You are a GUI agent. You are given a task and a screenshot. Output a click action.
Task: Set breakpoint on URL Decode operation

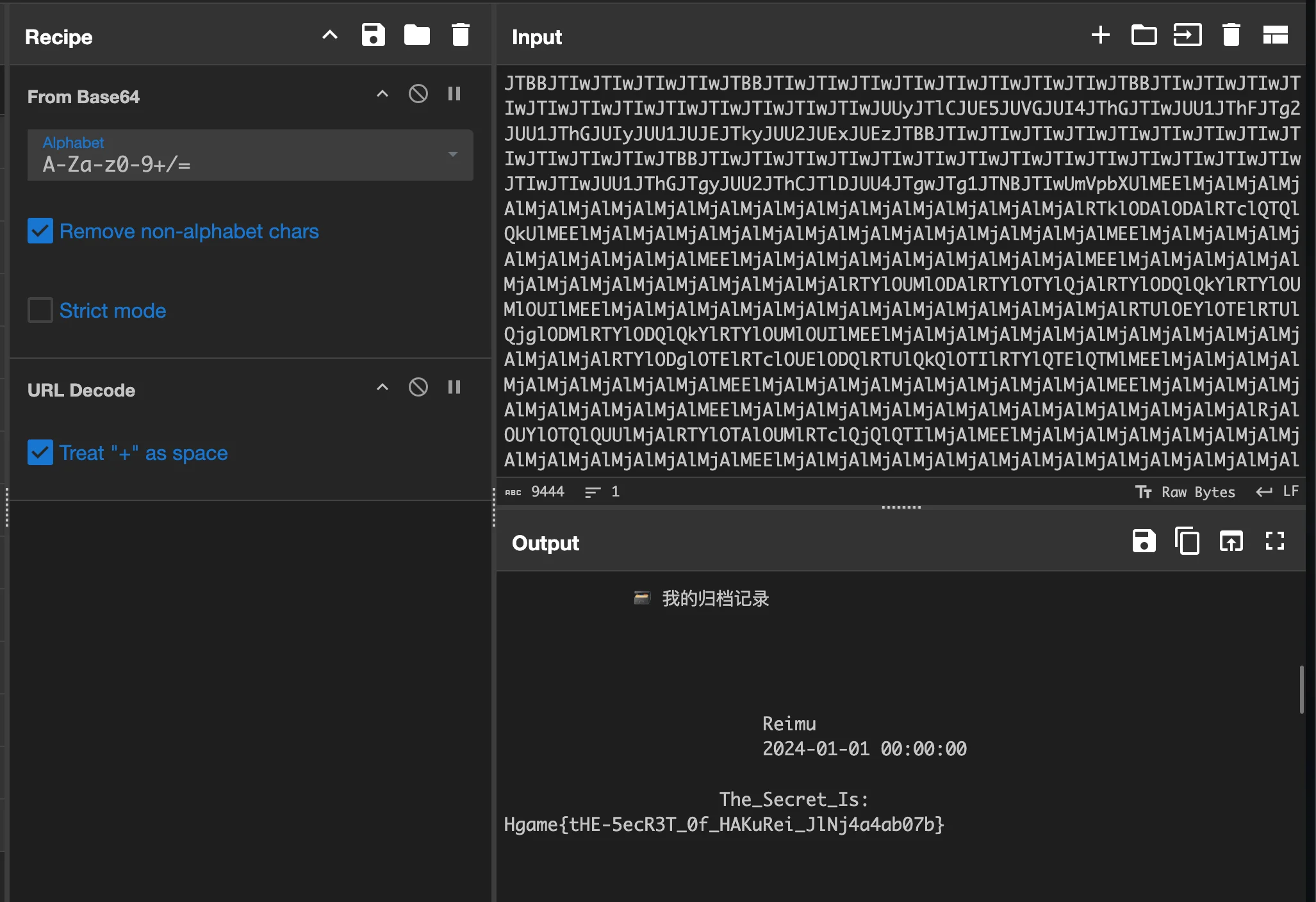454,387
